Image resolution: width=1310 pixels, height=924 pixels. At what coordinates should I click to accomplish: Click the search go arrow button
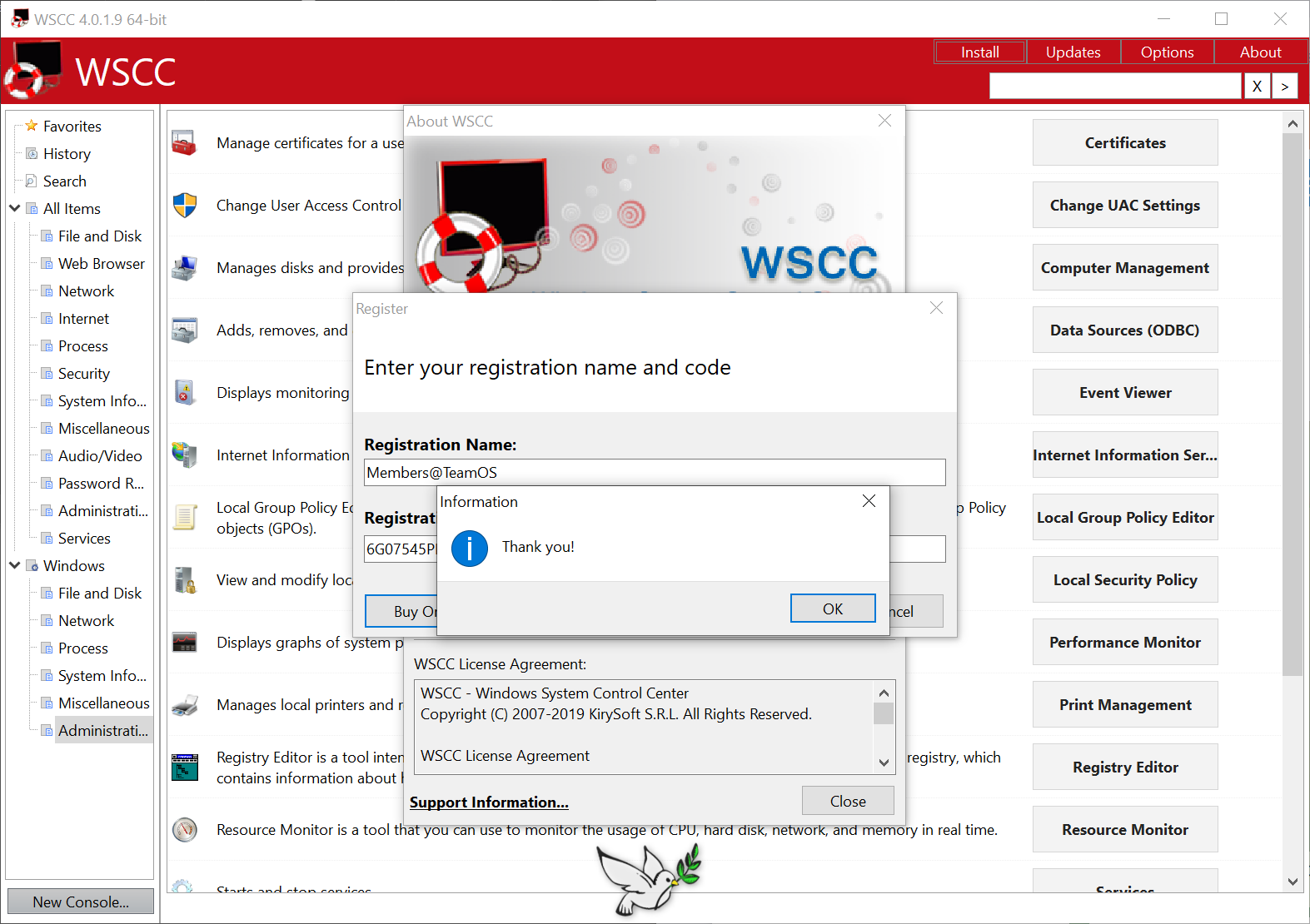click(1285, 86)
